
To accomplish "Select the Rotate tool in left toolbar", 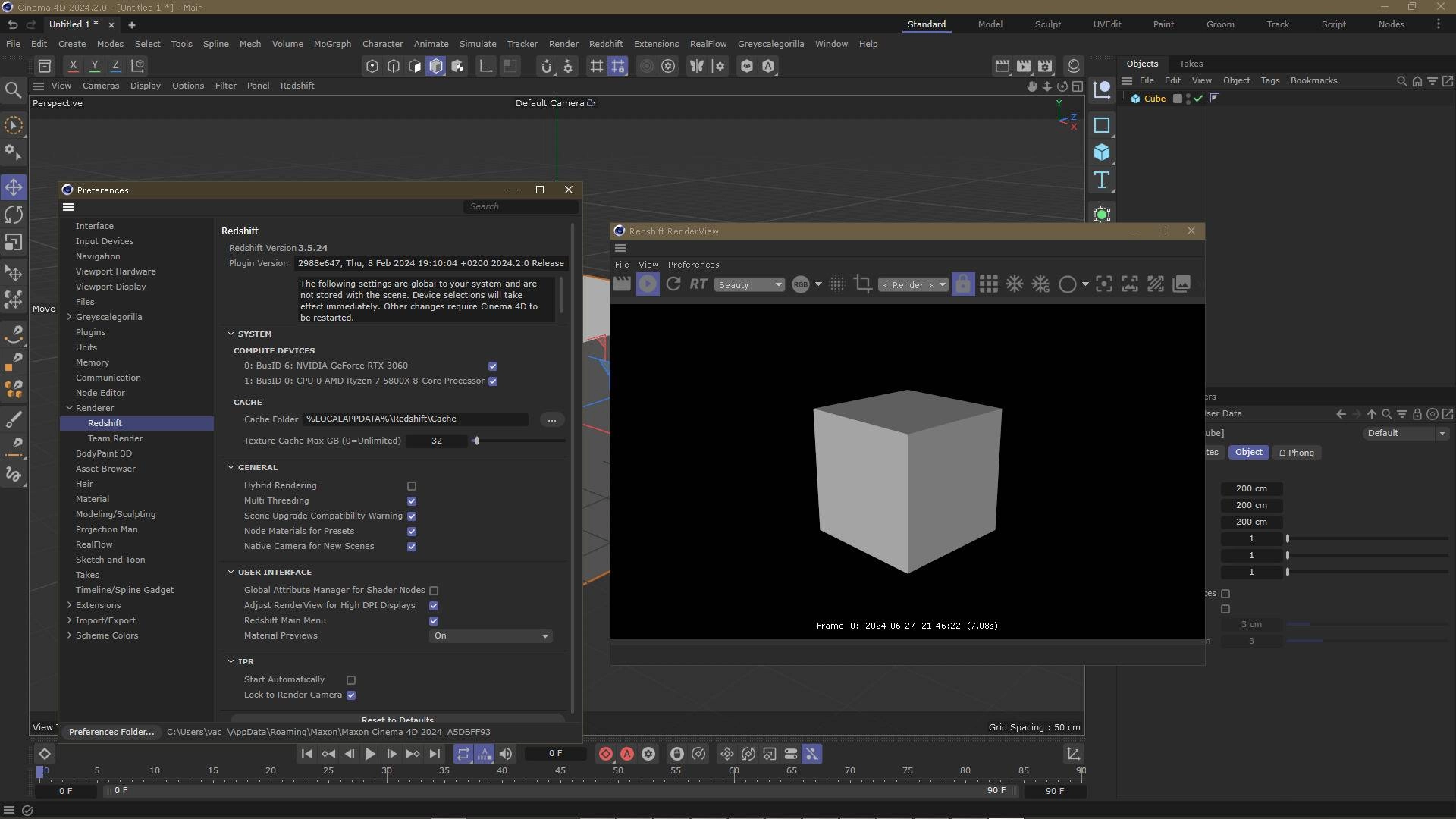I will click(14, 215).
